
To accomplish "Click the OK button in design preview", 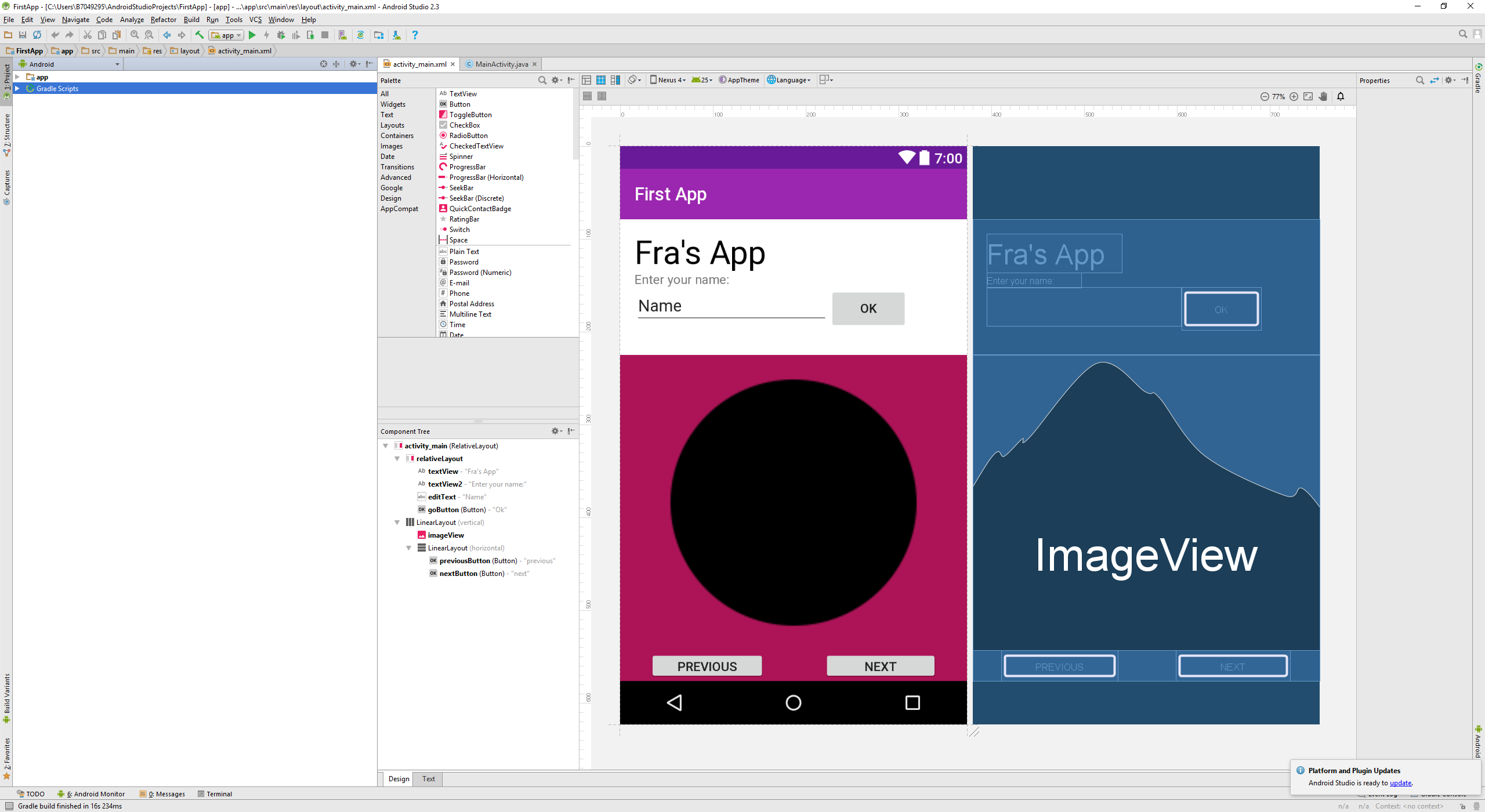I will (x=868, y=309).
